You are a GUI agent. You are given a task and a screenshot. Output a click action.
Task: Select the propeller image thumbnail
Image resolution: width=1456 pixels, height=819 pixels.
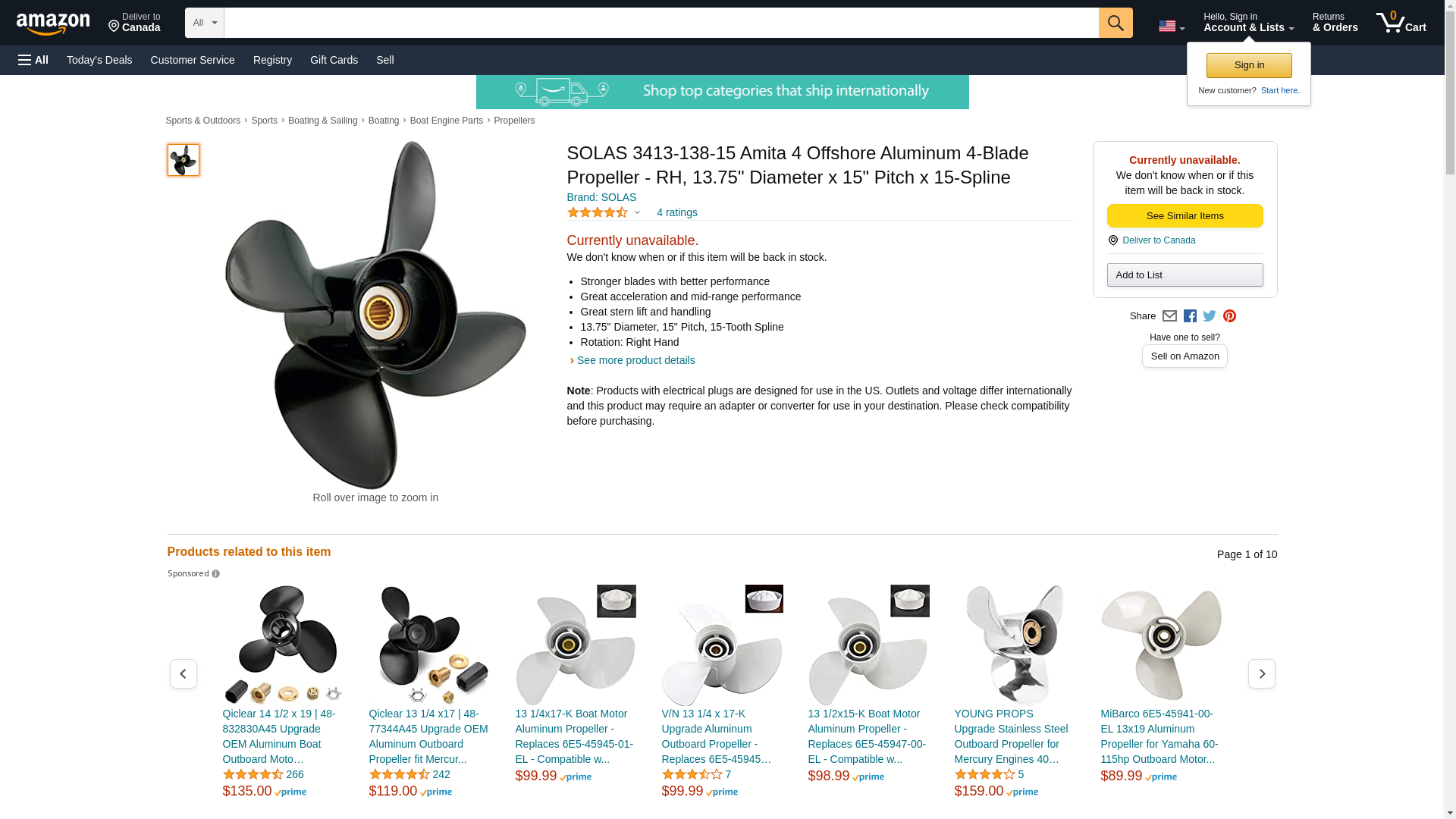184,160
